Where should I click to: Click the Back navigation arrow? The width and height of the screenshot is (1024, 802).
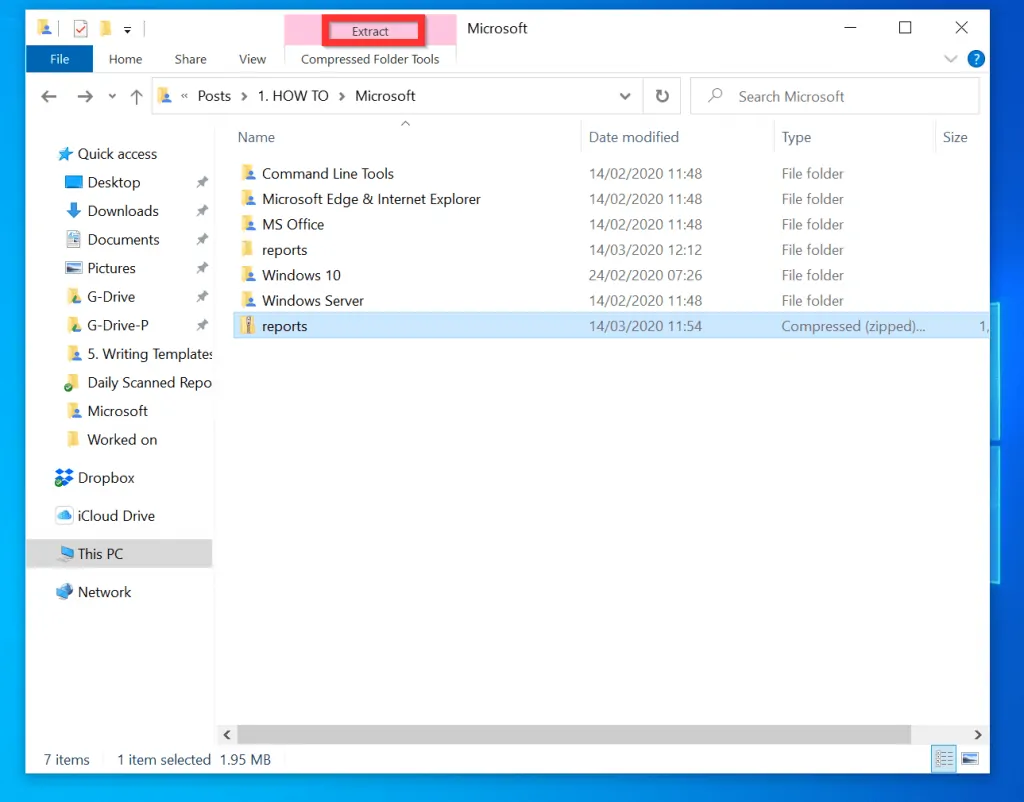click(49, 96)
